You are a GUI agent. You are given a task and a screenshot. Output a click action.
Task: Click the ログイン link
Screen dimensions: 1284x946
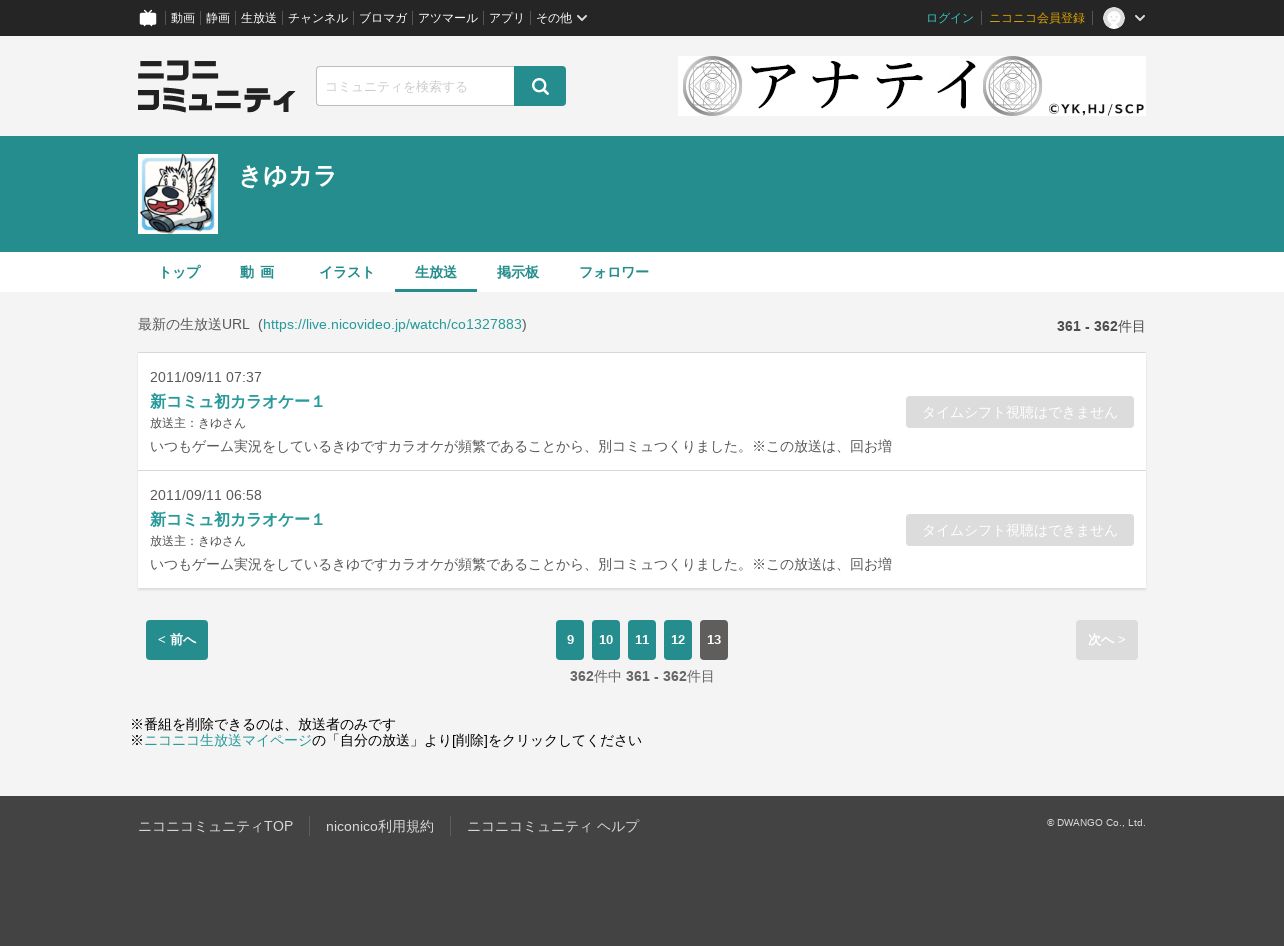coord(950,18)
